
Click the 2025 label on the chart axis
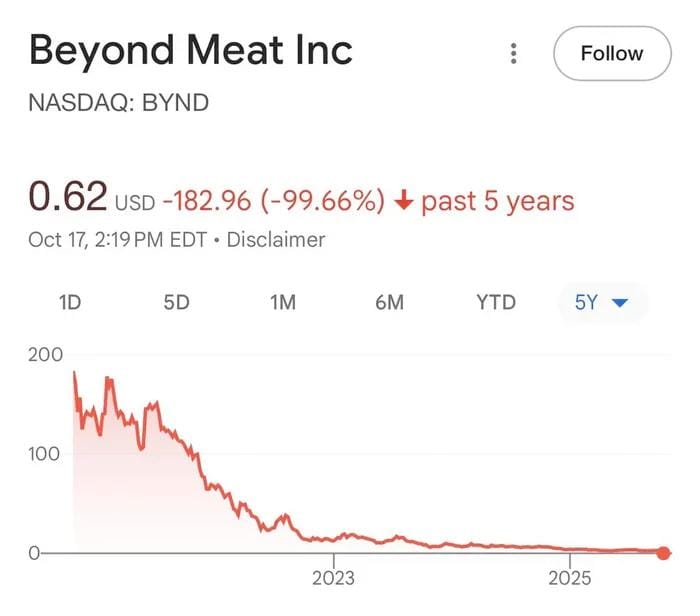click(570, 578)
